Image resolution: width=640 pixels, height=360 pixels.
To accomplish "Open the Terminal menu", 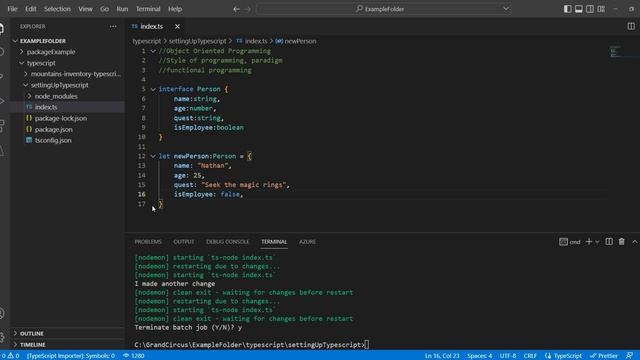I will click(x=148, y=9).
